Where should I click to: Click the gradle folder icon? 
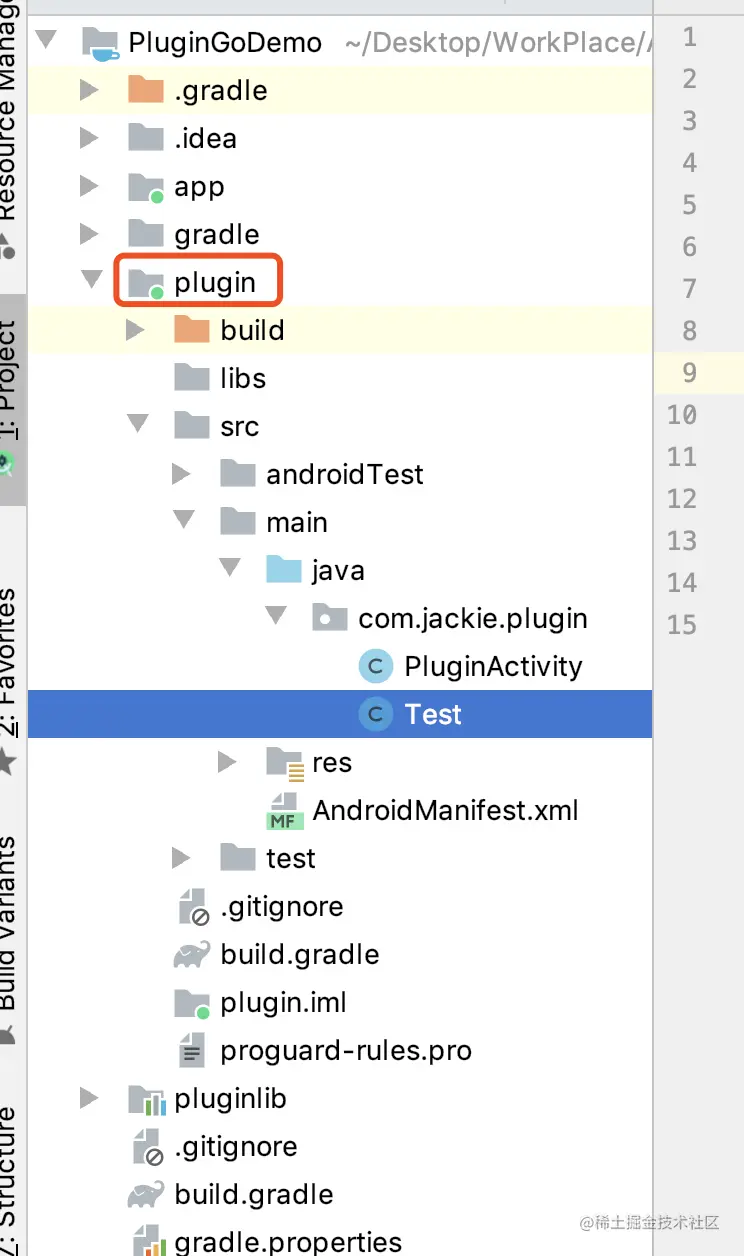point(146,234)
